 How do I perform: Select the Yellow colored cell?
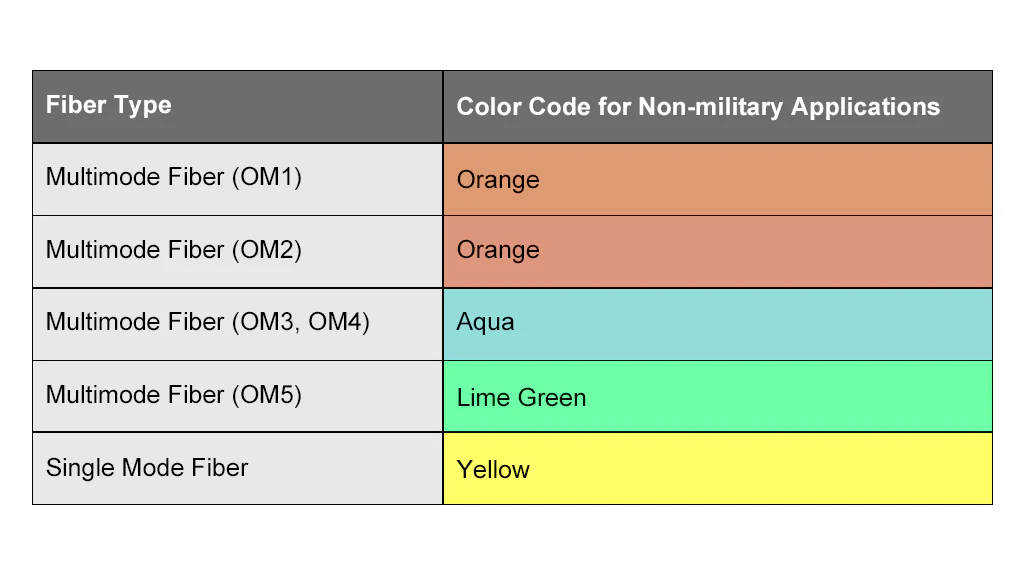coord(717,468)
